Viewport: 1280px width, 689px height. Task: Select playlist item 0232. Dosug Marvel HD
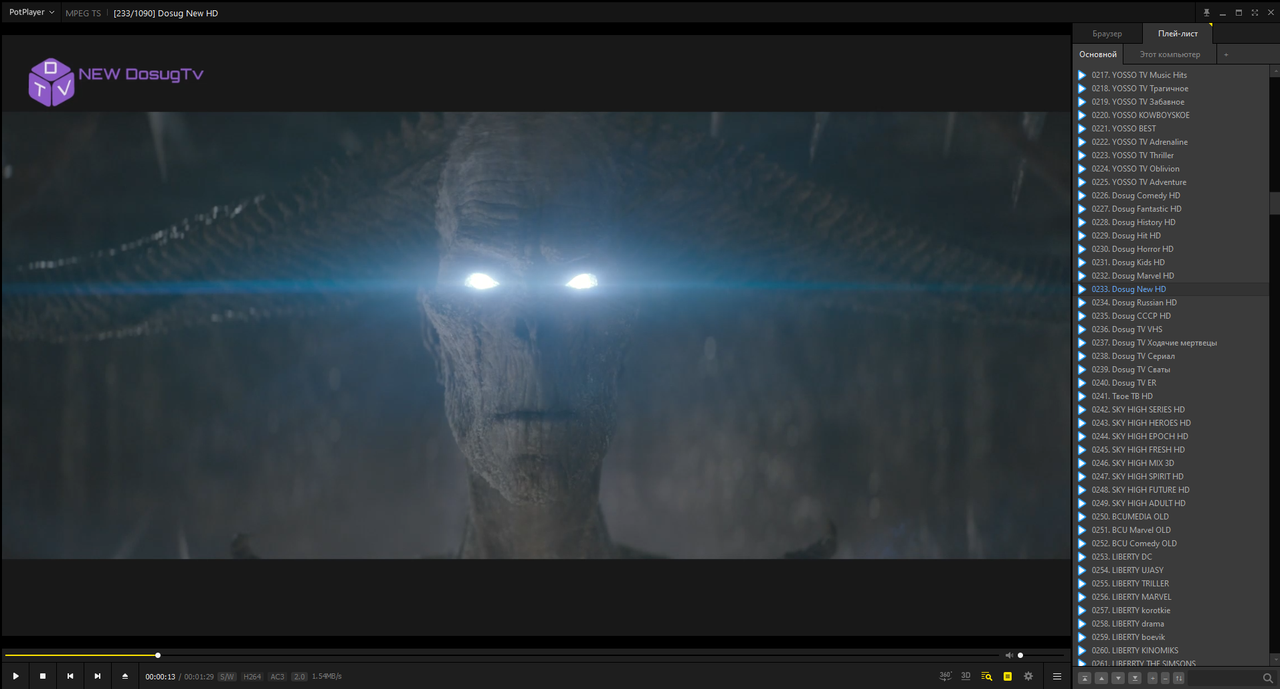1172,276
